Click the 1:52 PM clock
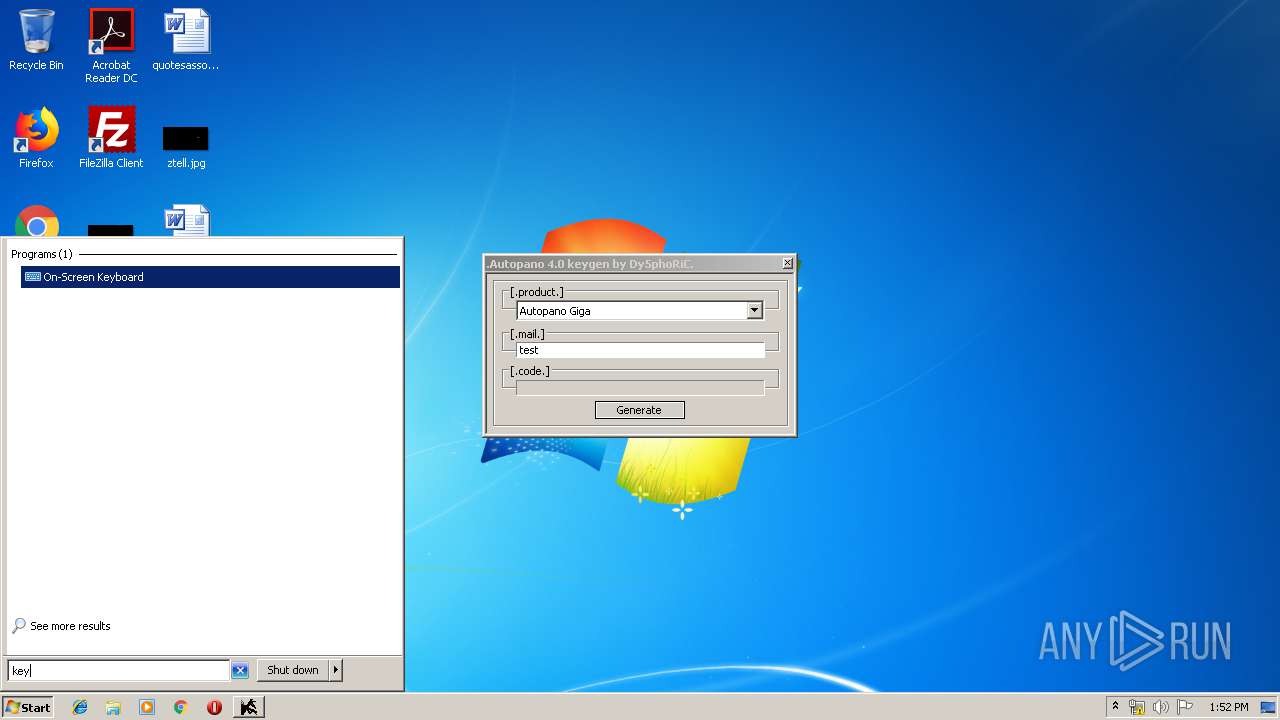The height and width of the screenshot is (720, 1280). pos(1228,707)
